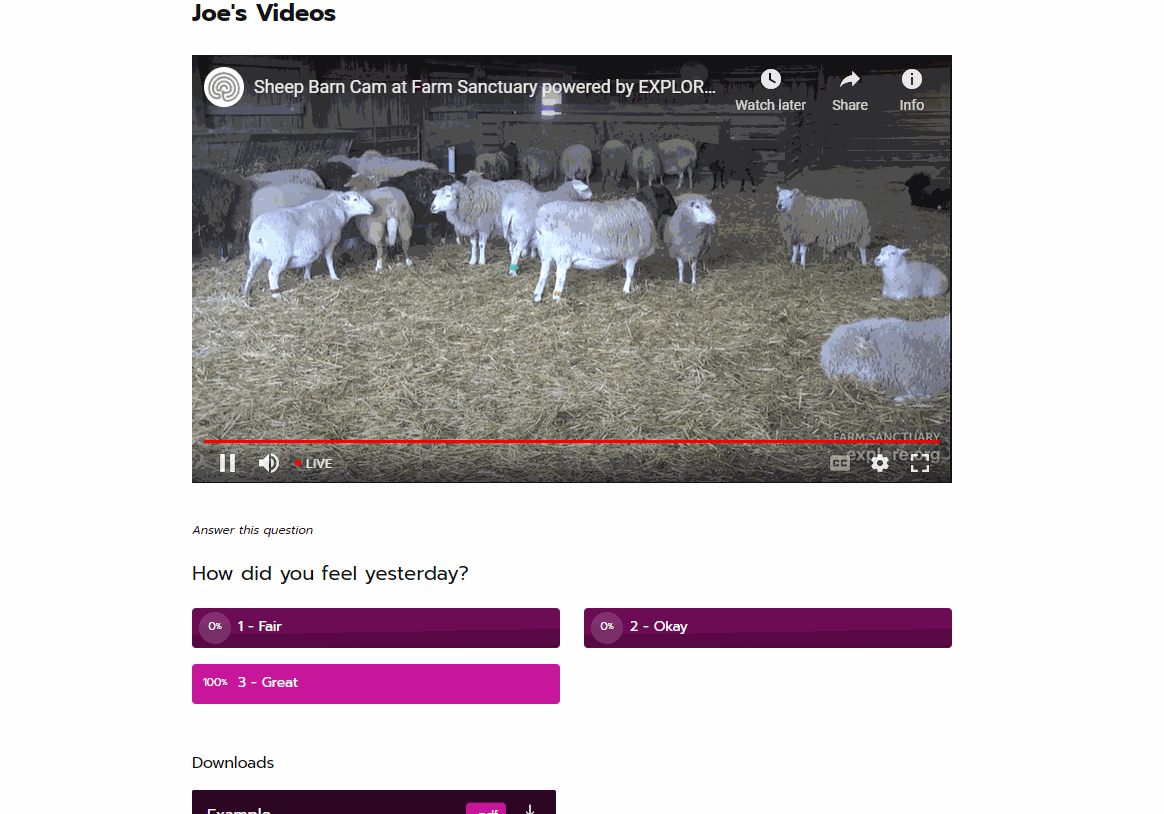
Task: Click the LIVE indicator in player controls
Action: [x=313, y=463]
